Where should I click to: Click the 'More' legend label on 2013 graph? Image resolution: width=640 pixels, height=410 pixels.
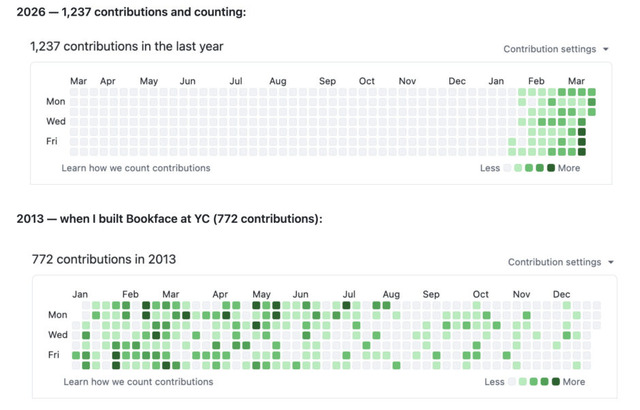[574, 382]
